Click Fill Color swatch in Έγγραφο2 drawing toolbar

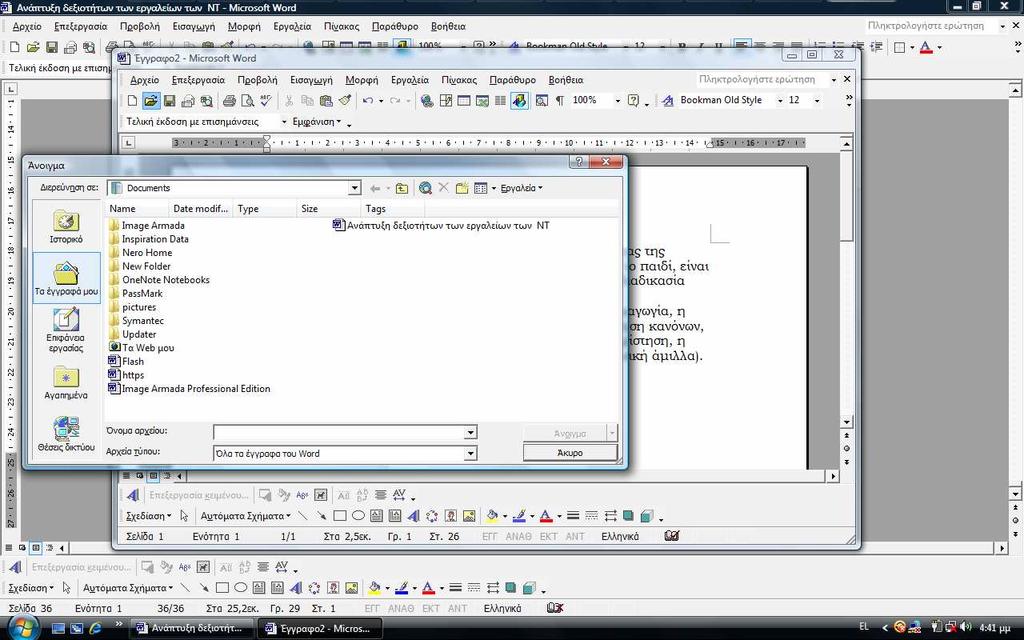point(491,516)
